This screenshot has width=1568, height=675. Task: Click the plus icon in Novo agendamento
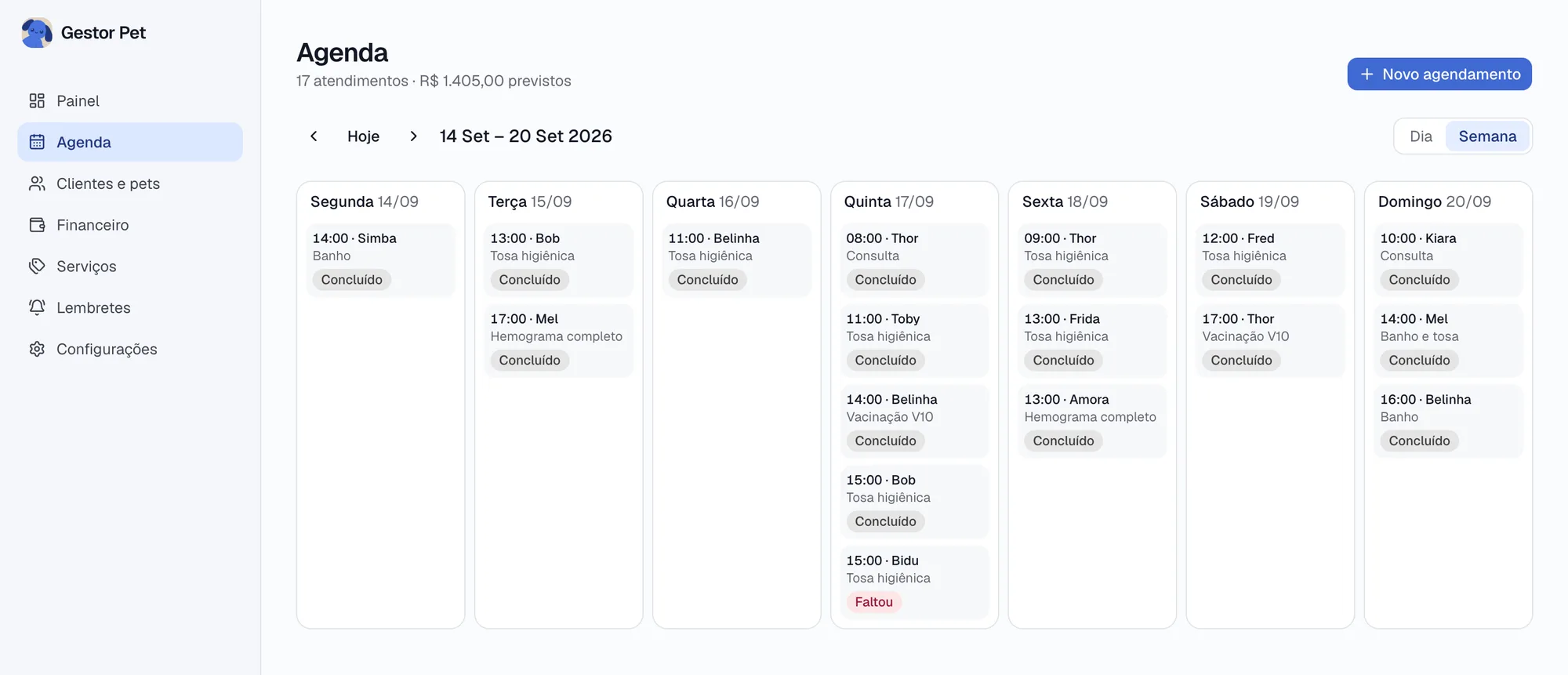click(x=1367, y=74)
